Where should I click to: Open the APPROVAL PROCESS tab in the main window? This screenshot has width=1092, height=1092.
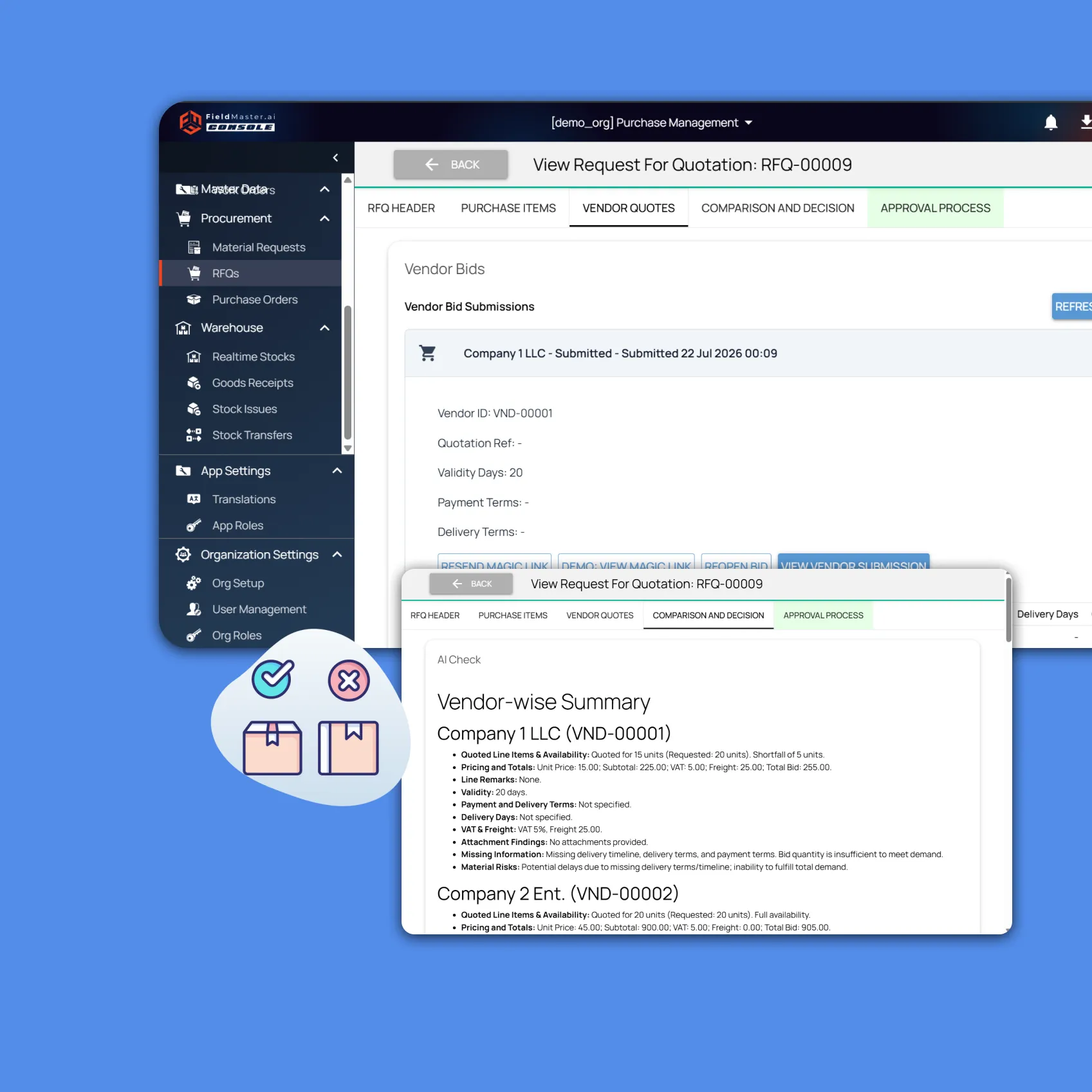point(936,208)
